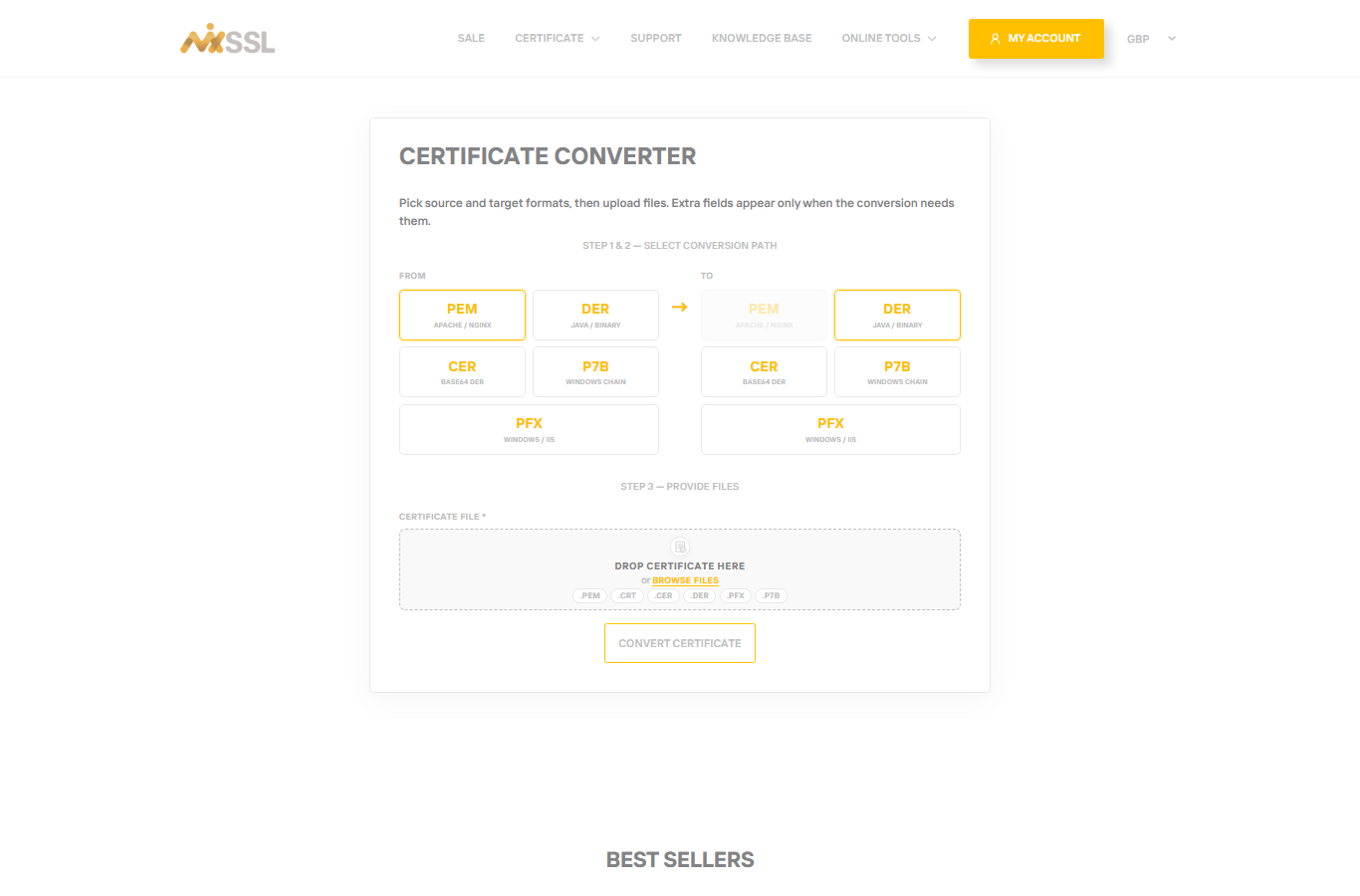1360x896 pixels.
Task: Select DER as source format
Action: pyautogui.click(x=595, y=315)
